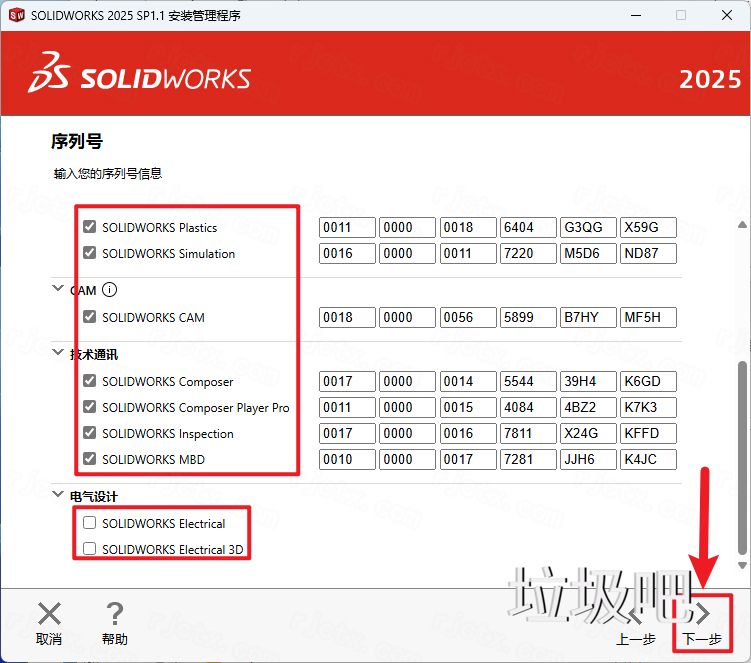751x663 pixels.
Task: Go to the next step arrow
Action: pyautogui.click(x=702, y=614)
